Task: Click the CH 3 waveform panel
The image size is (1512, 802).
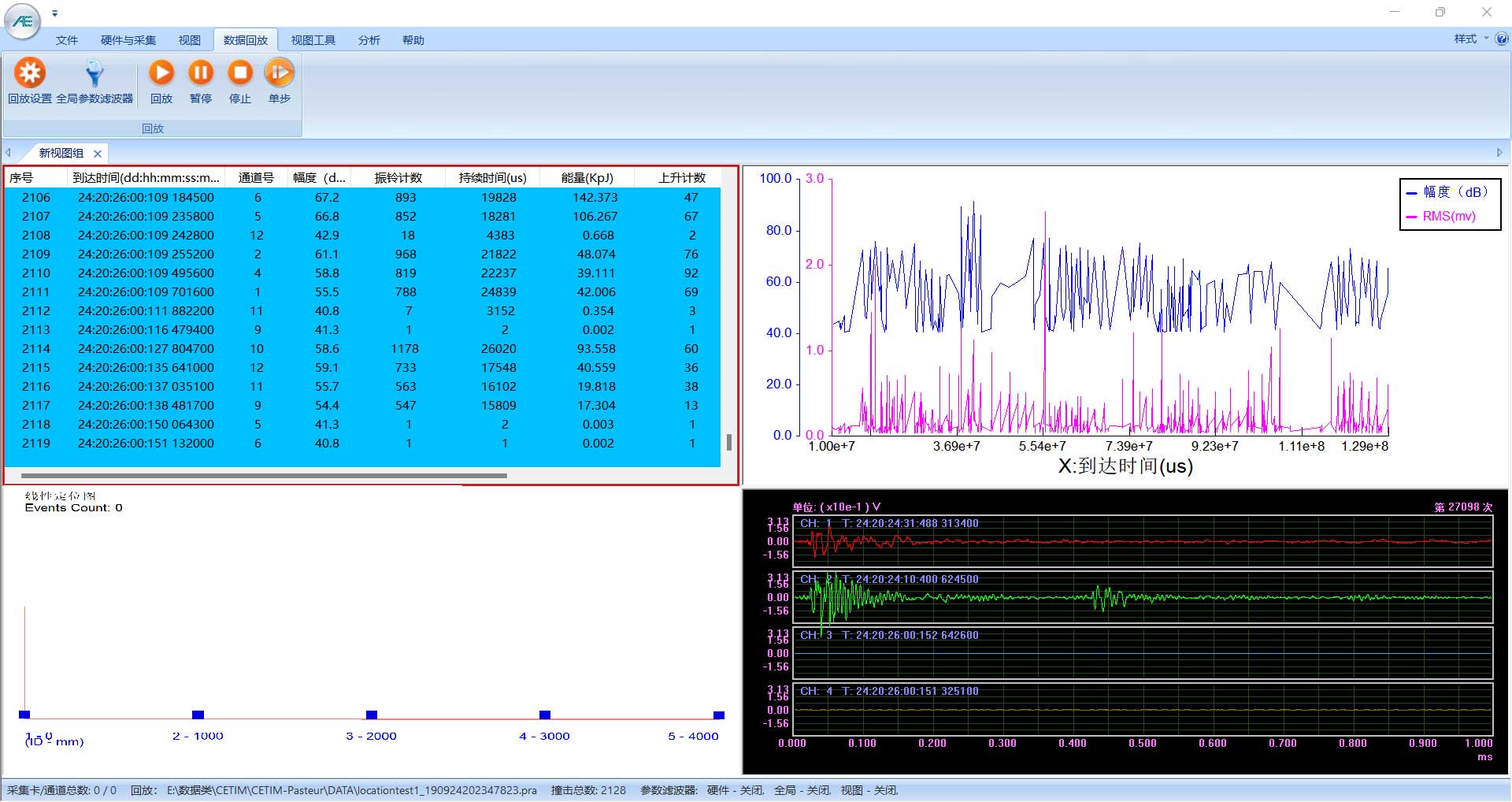Action: pos(1143,653)
